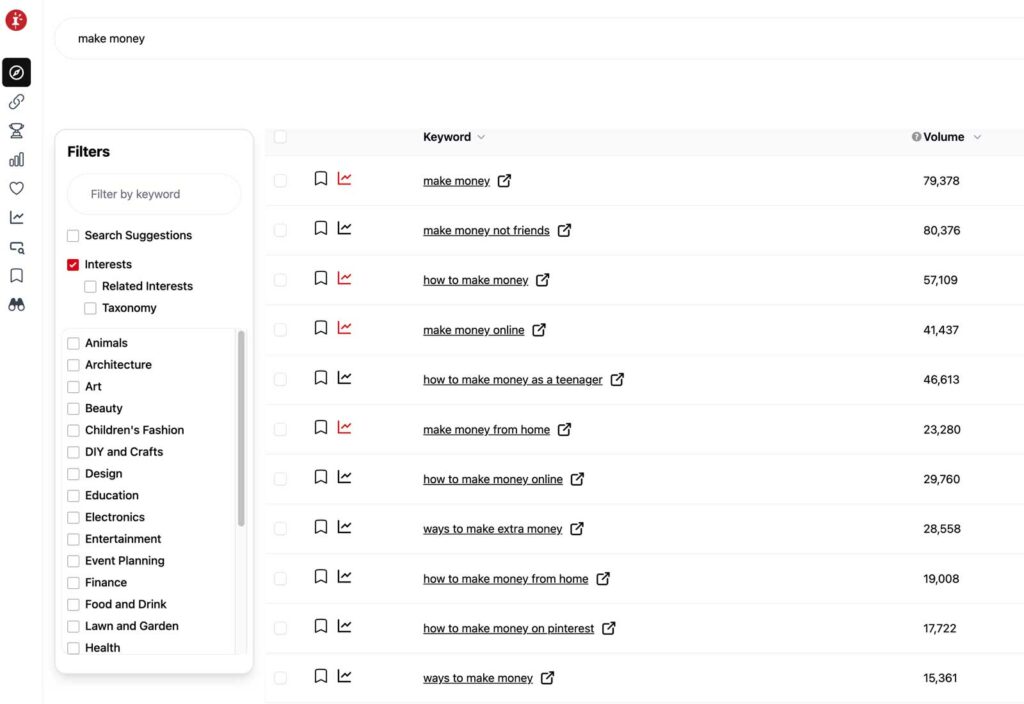
Task: Bookmark the 'make money' keyword row
Action: point(321,178)
